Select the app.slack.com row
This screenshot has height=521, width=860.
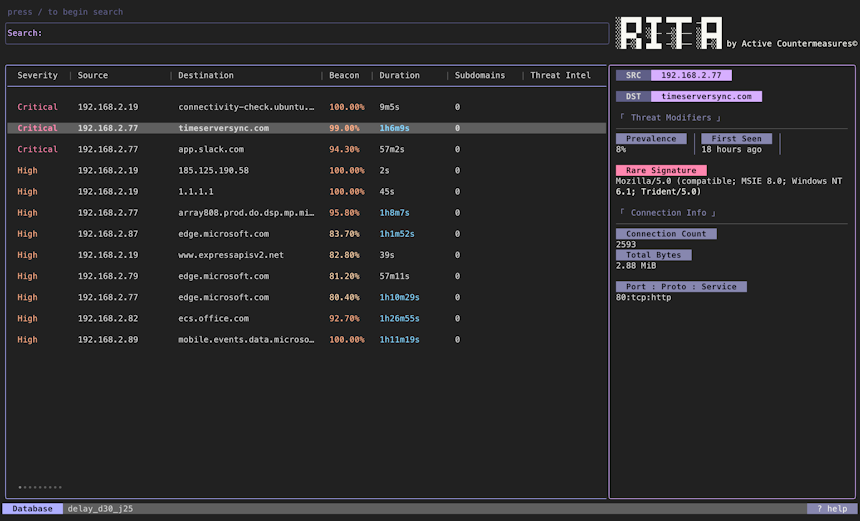coord(307,149)
